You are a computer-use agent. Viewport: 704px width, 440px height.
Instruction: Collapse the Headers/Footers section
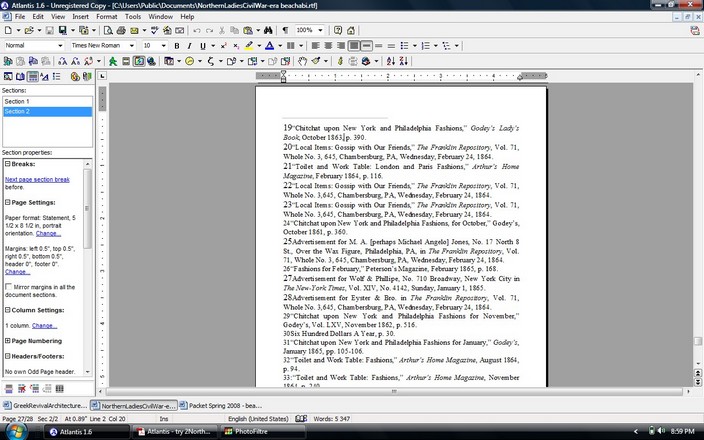click(x=8, y=356)
